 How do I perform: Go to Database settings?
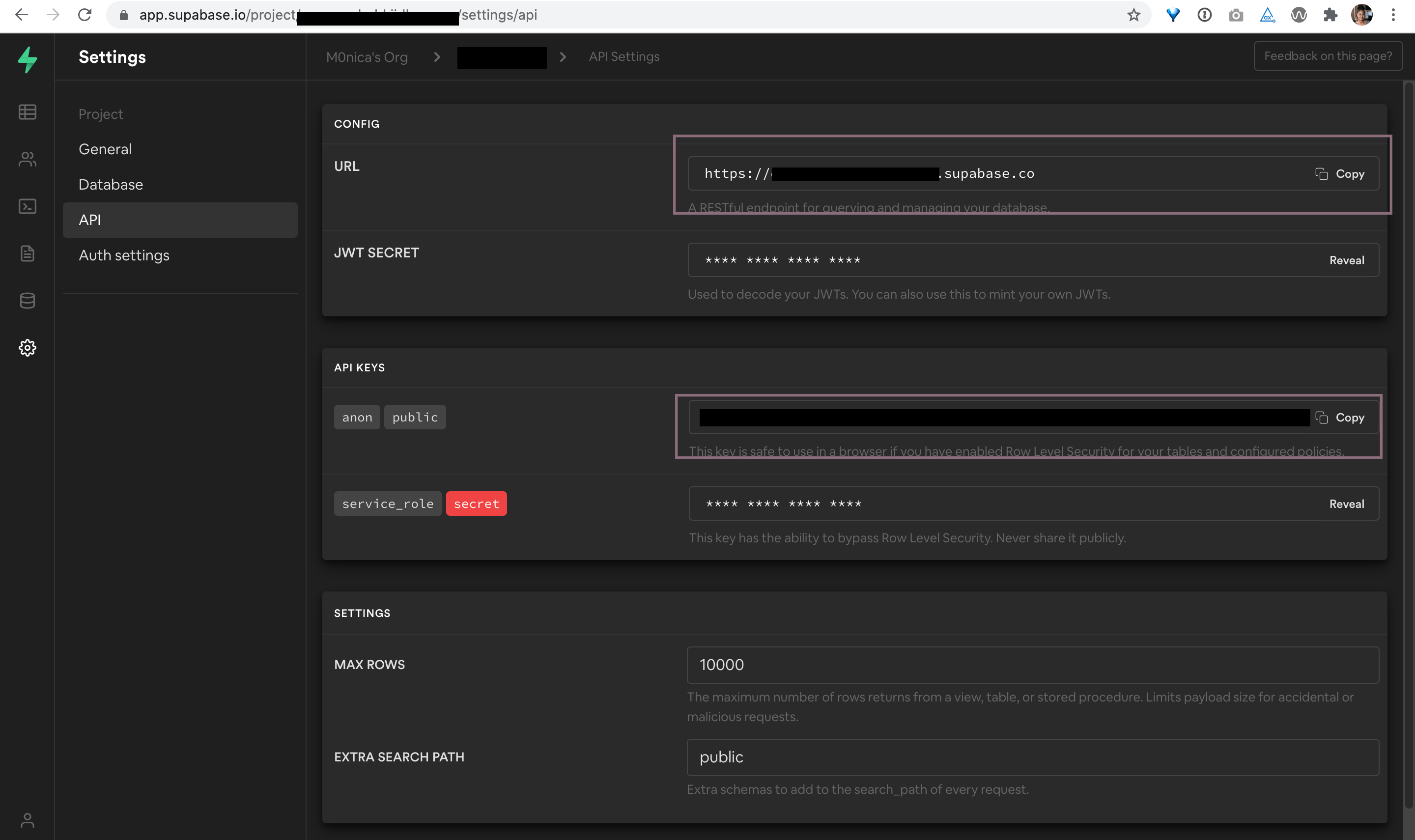pos(111,185)
